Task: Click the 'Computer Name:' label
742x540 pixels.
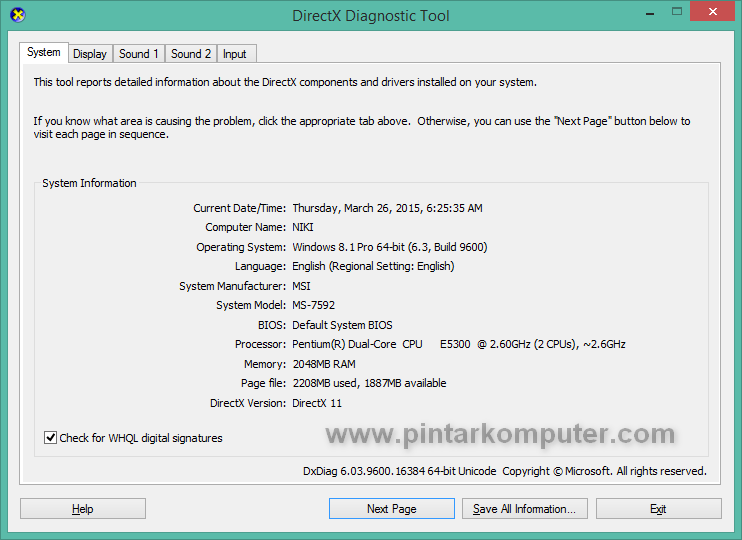Action: (246, 227)
